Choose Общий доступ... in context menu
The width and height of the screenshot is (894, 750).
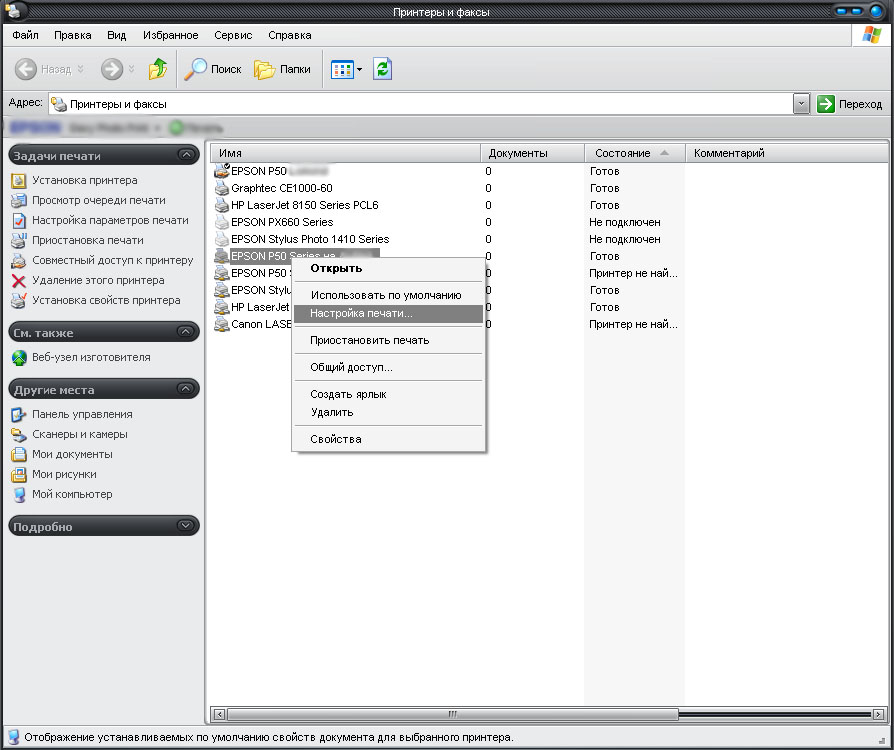[x=388, y=367]
